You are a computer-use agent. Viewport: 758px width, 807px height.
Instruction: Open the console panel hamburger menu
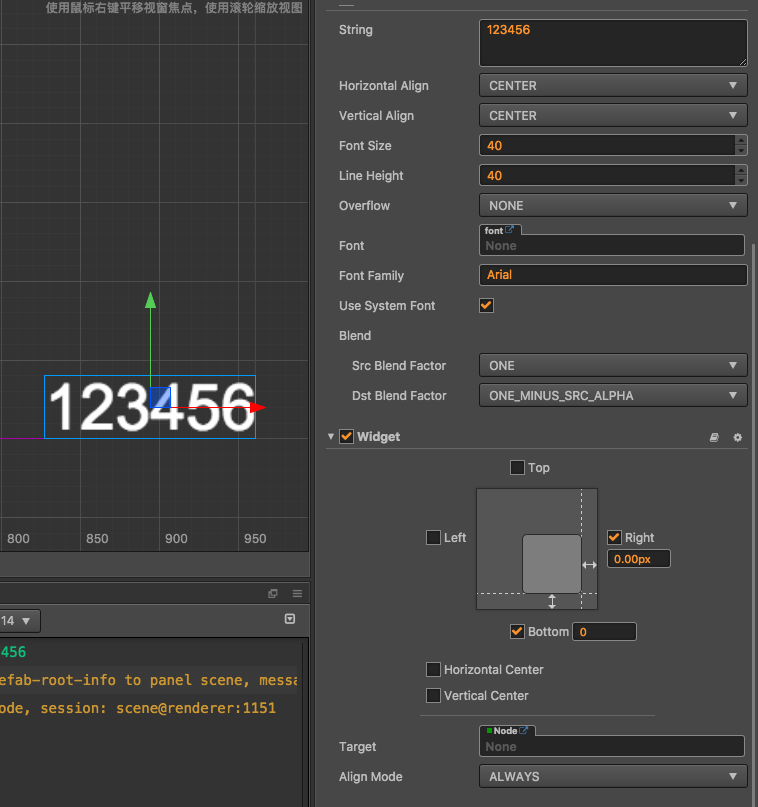(x=297, y=593)
